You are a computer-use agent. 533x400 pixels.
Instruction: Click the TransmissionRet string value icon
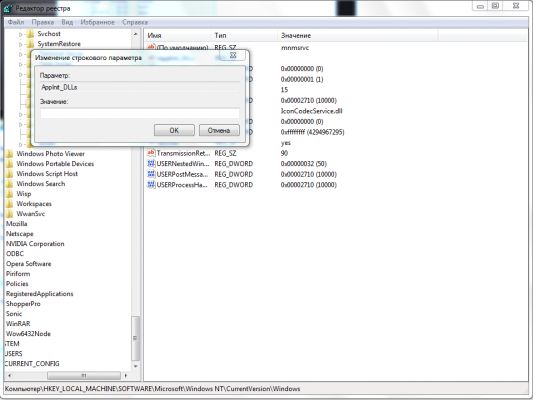[151, 153]
